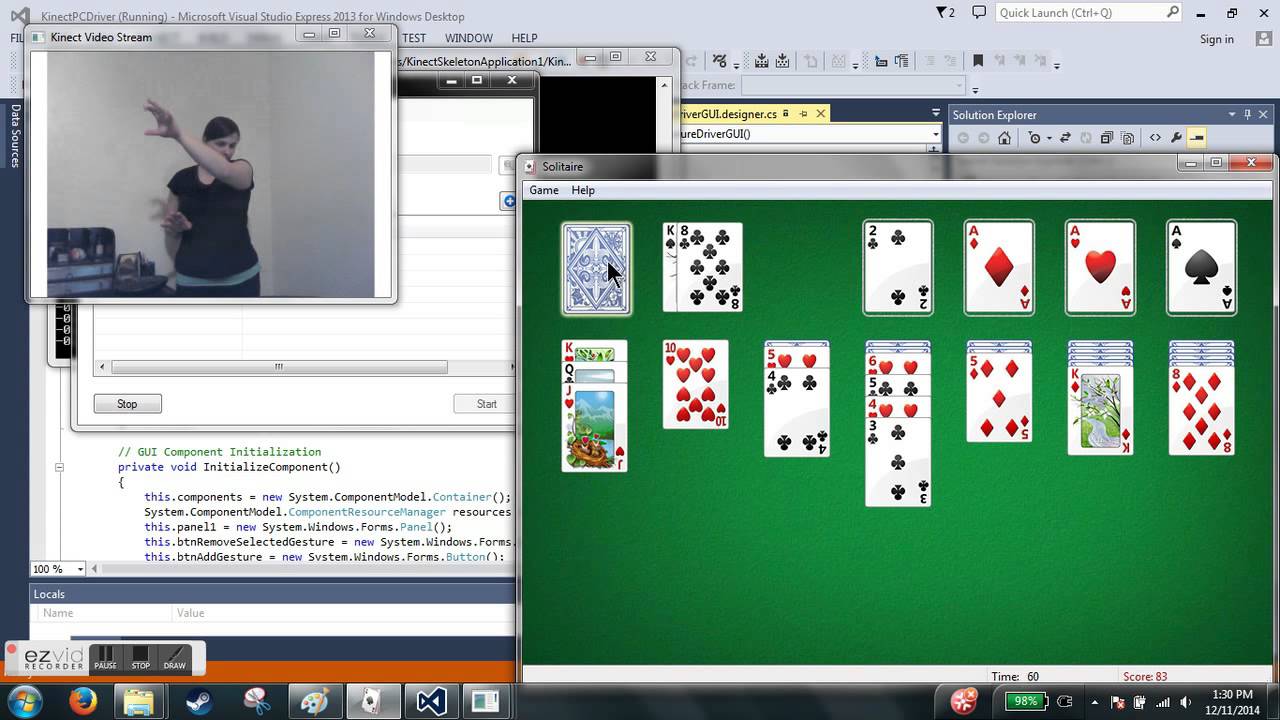Open the editor tab list dropdown
Image resolution: width=1280 pixels, height=720 pixels.
coord(936,114)
